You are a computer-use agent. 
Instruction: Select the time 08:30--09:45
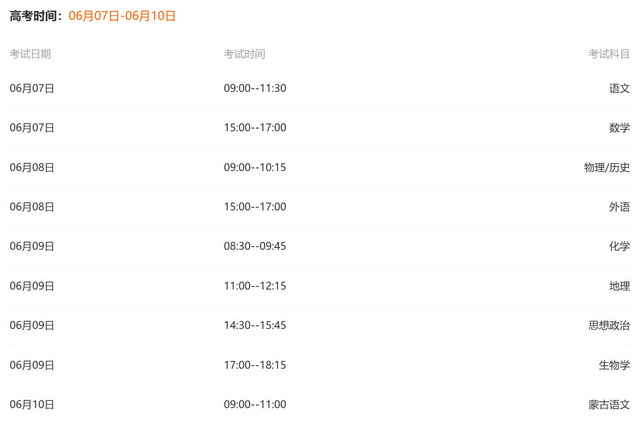coord(255,246)
